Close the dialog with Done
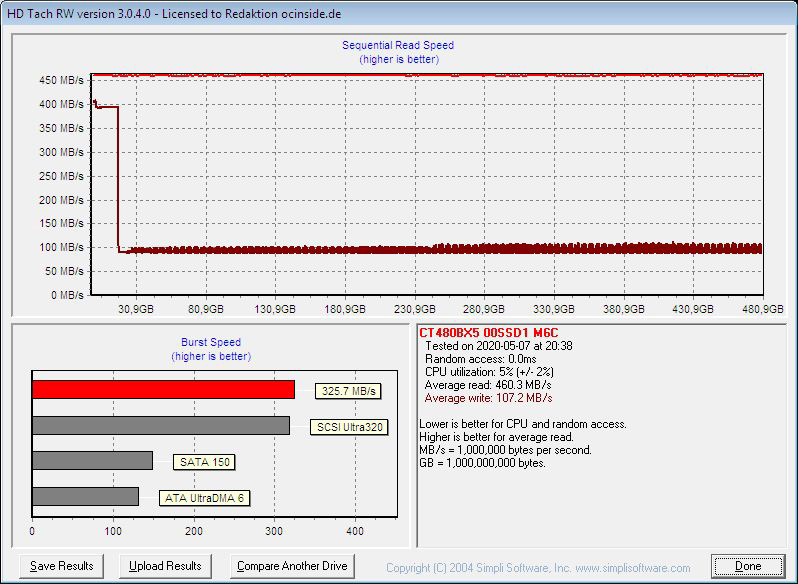The image size is (798, 584). click(x=748, y=566)
